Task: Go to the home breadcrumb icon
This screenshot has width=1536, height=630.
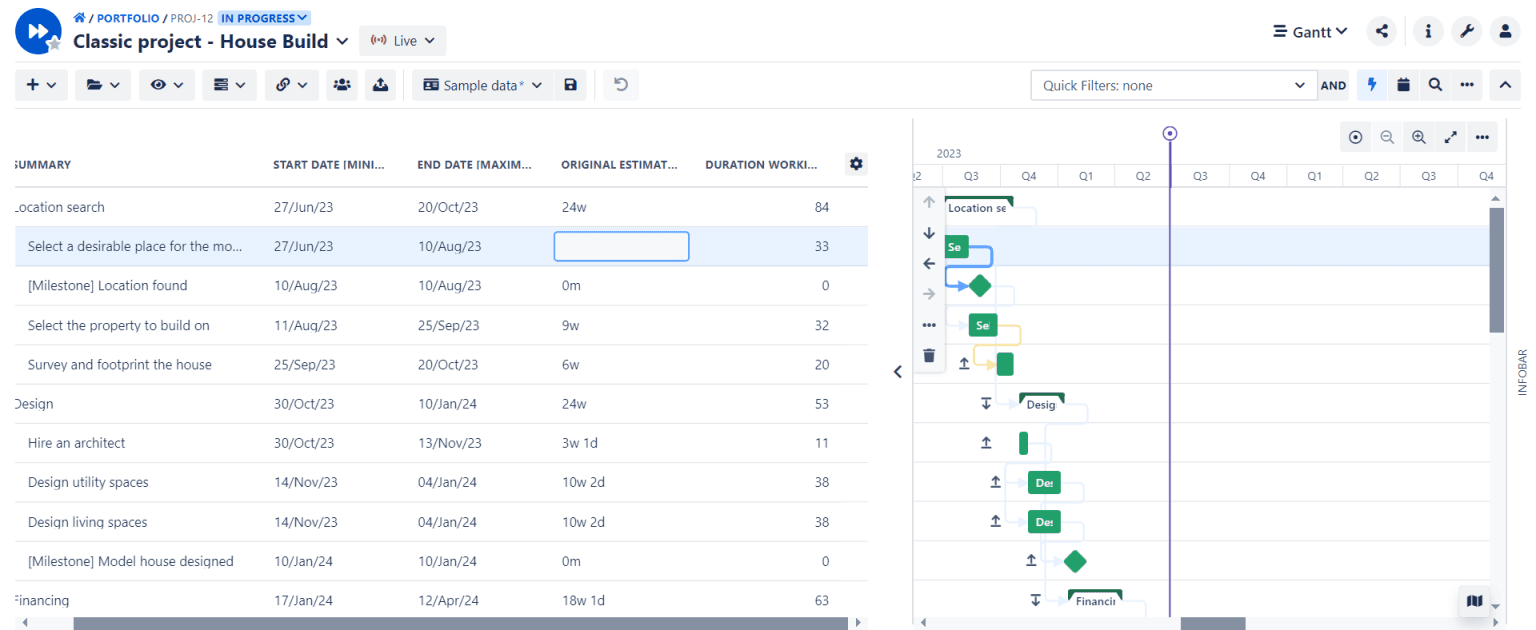Action: pyautogui.click(x=79, y=18)
